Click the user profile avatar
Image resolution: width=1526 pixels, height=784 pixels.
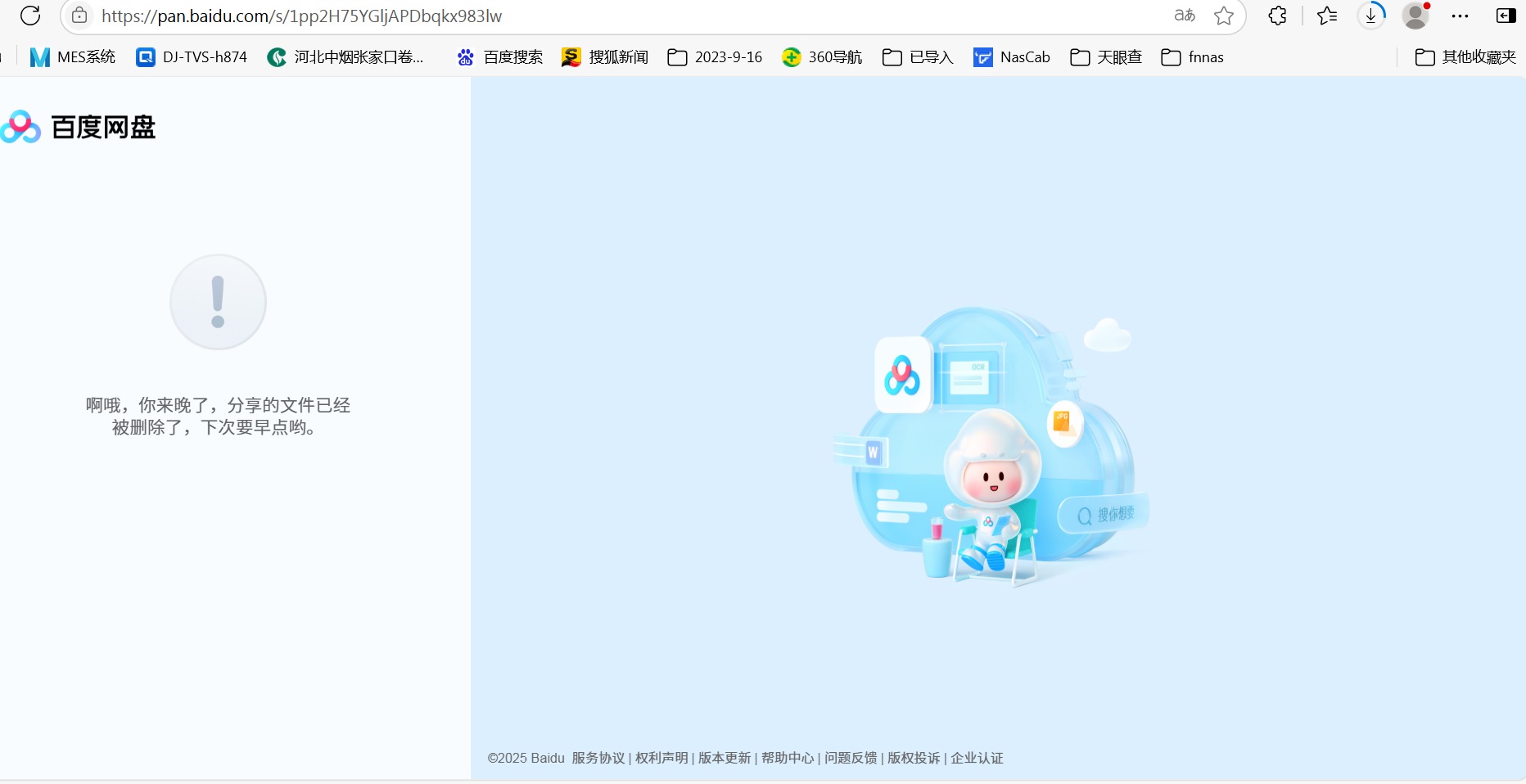tap(1415, 16)
